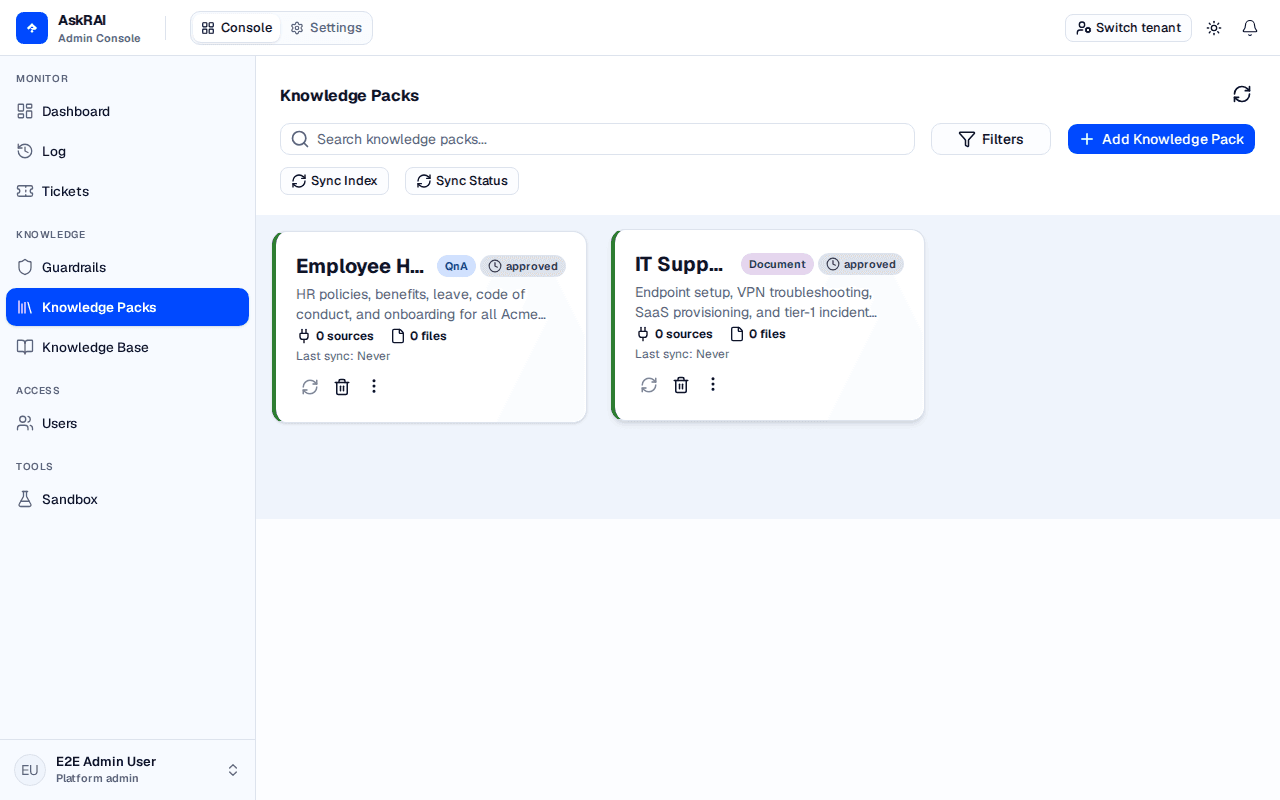
Task: Click the AskRAI logo icon
Action: point(32,28)
